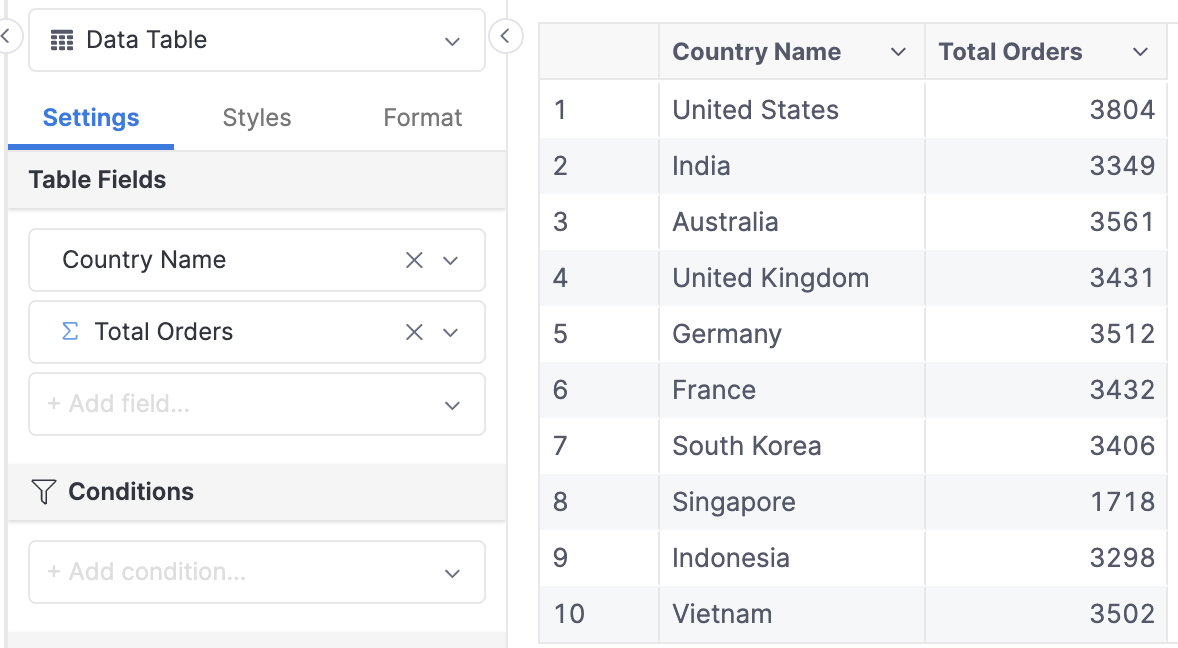Click row number 4 in the table

click(560, 279)
